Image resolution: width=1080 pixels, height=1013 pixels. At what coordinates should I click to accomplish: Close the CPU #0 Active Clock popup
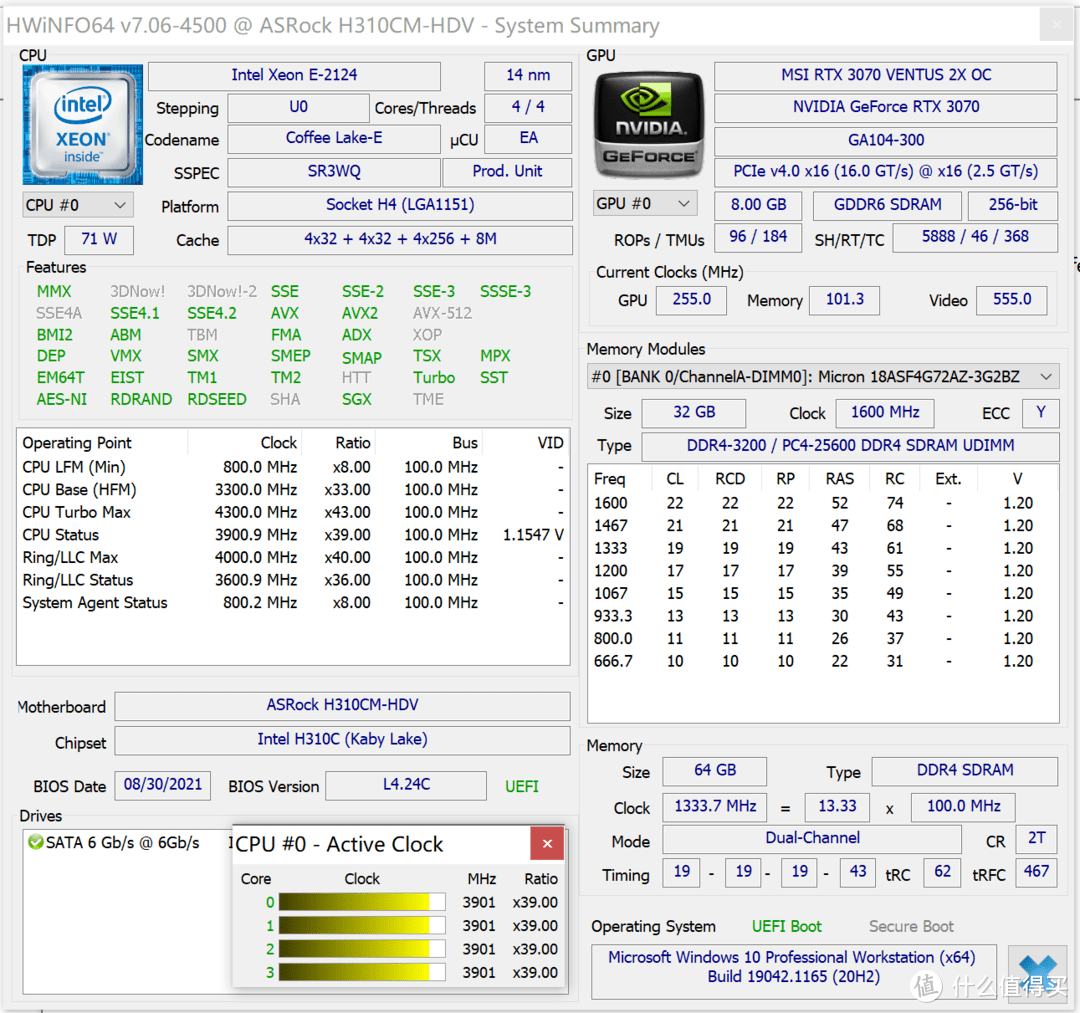click(x=548, y=844)
